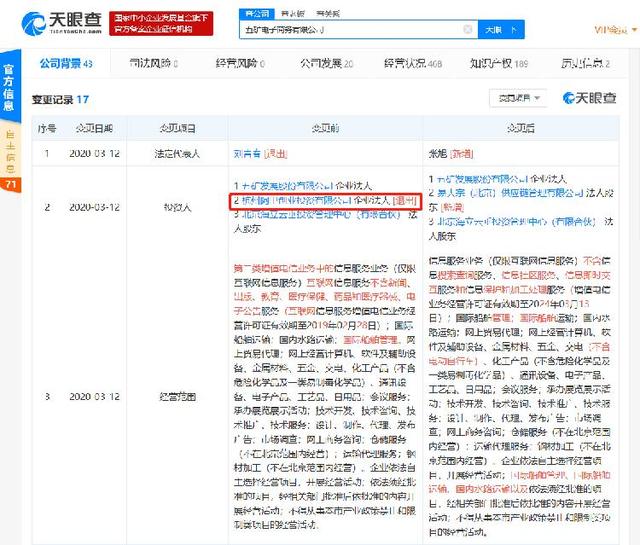Click the [新增] tag beside 朱旭
This screenshot has height=545, width=640.
click(462, 153)
